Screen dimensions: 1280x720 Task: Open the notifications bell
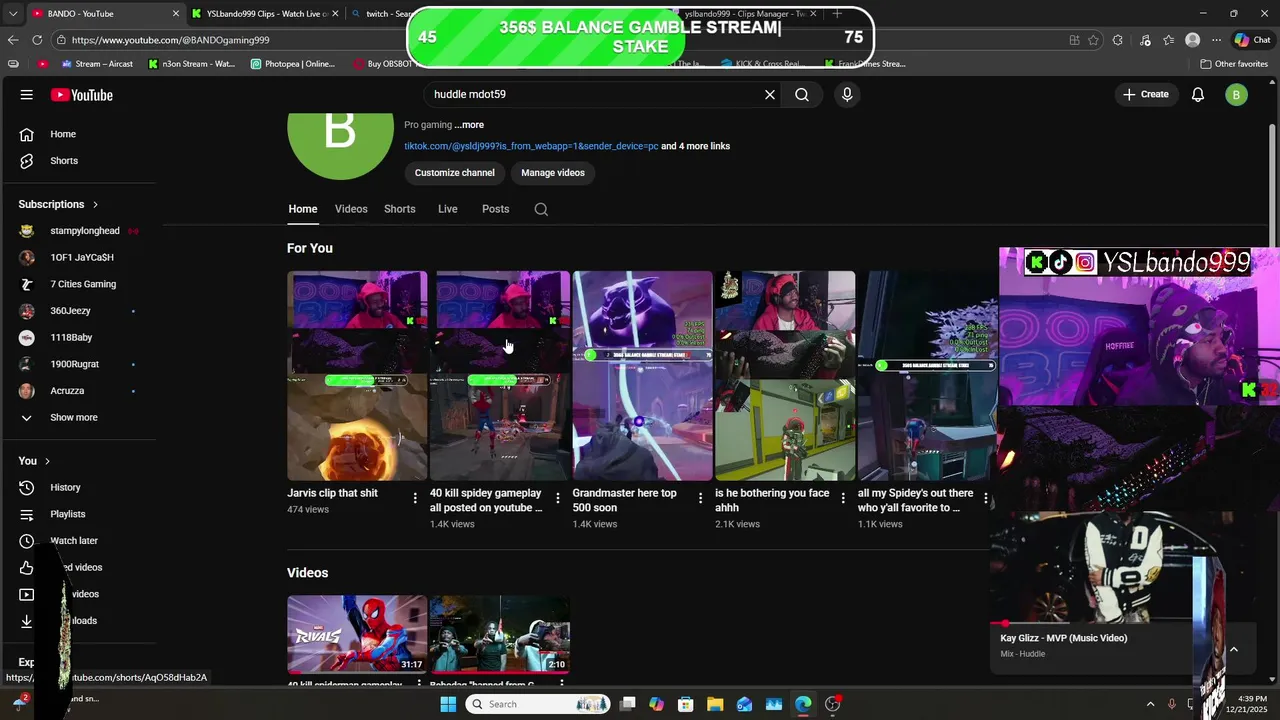click(x=1198, y=95)
